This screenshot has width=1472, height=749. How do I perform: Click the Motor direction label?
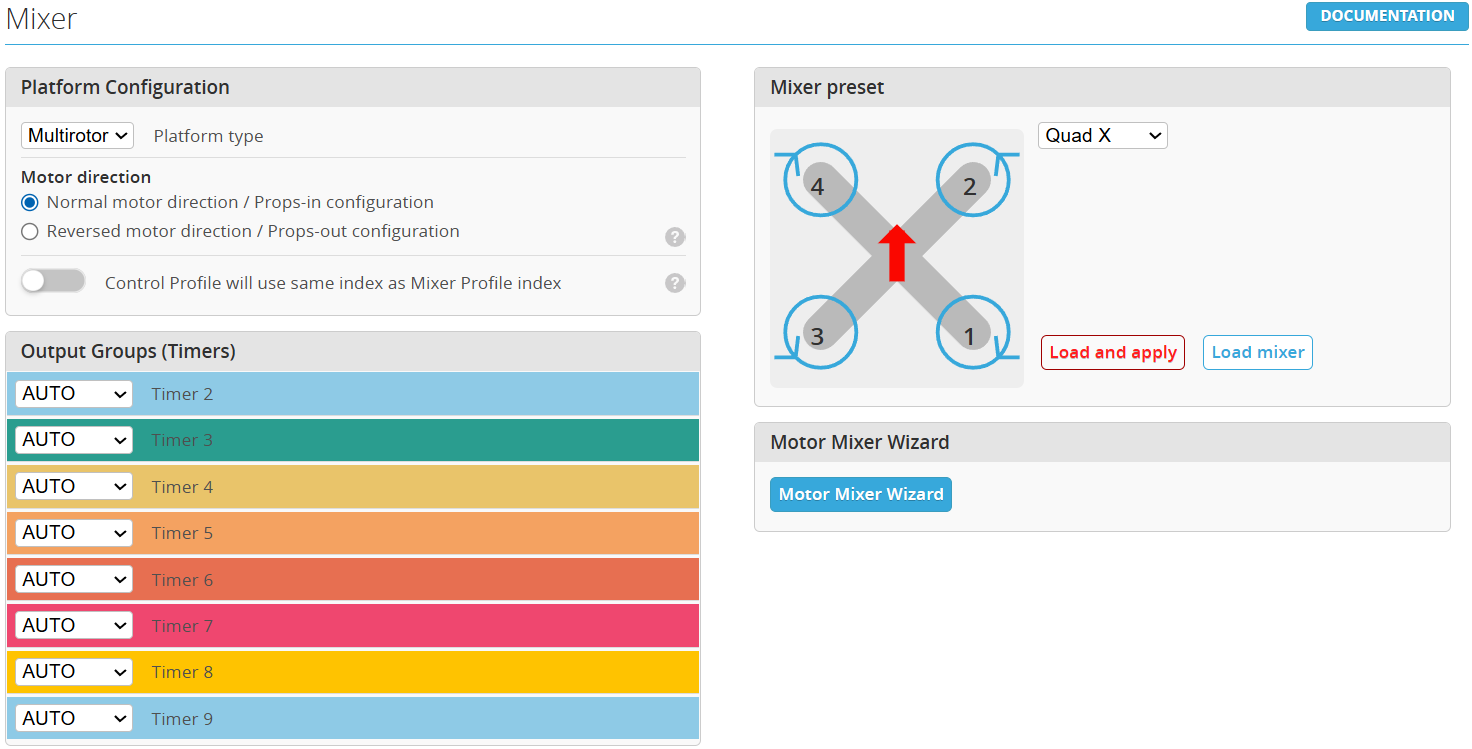point(86,177)
